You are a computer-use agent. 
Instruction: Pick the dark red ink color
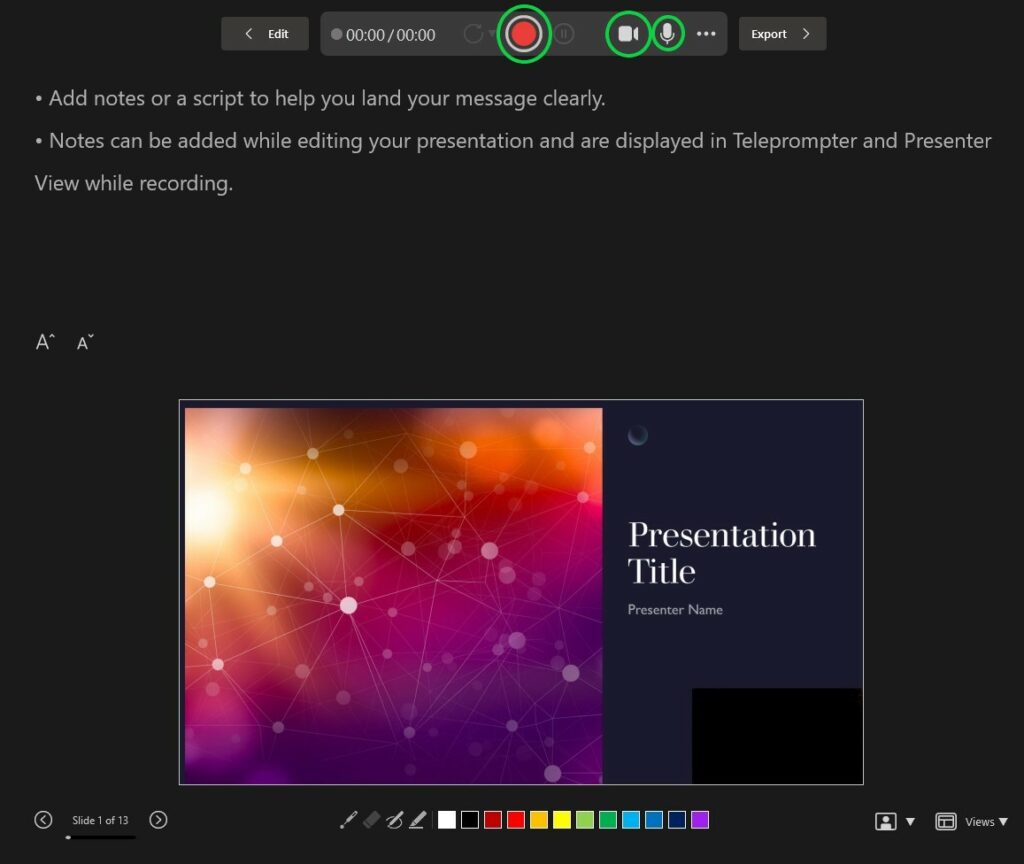coord(493,820)
